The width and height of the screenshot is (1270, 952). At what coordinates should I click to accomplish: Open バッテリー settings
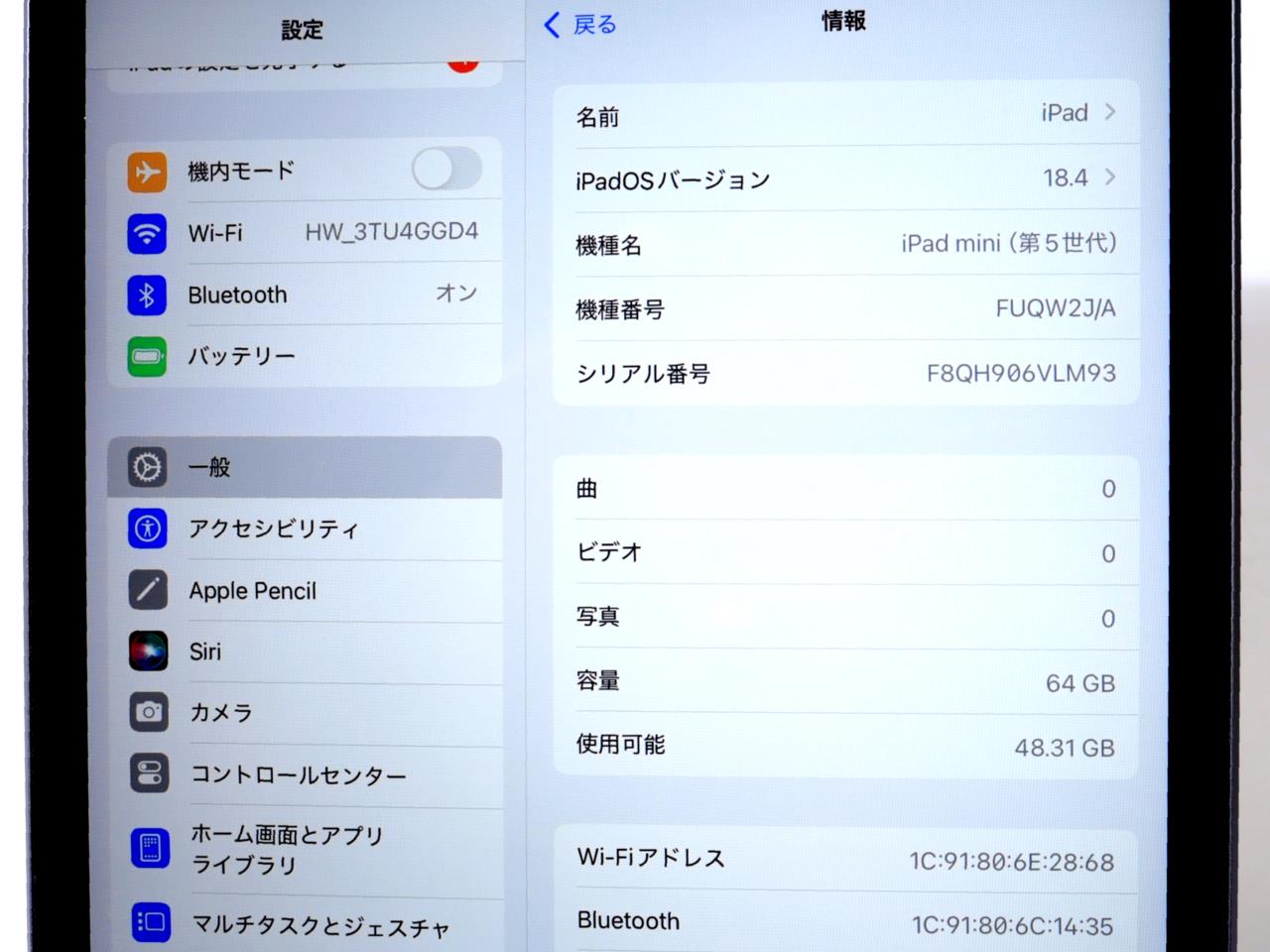pyautogui.click(x=305, y=356)
